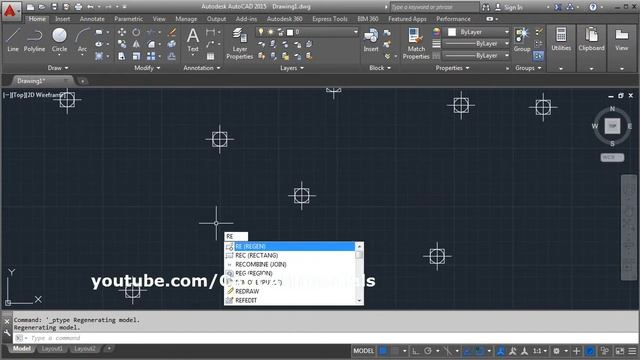
Task: Expand the Annotation panel dropdown
Action: (x=202, y=68)
